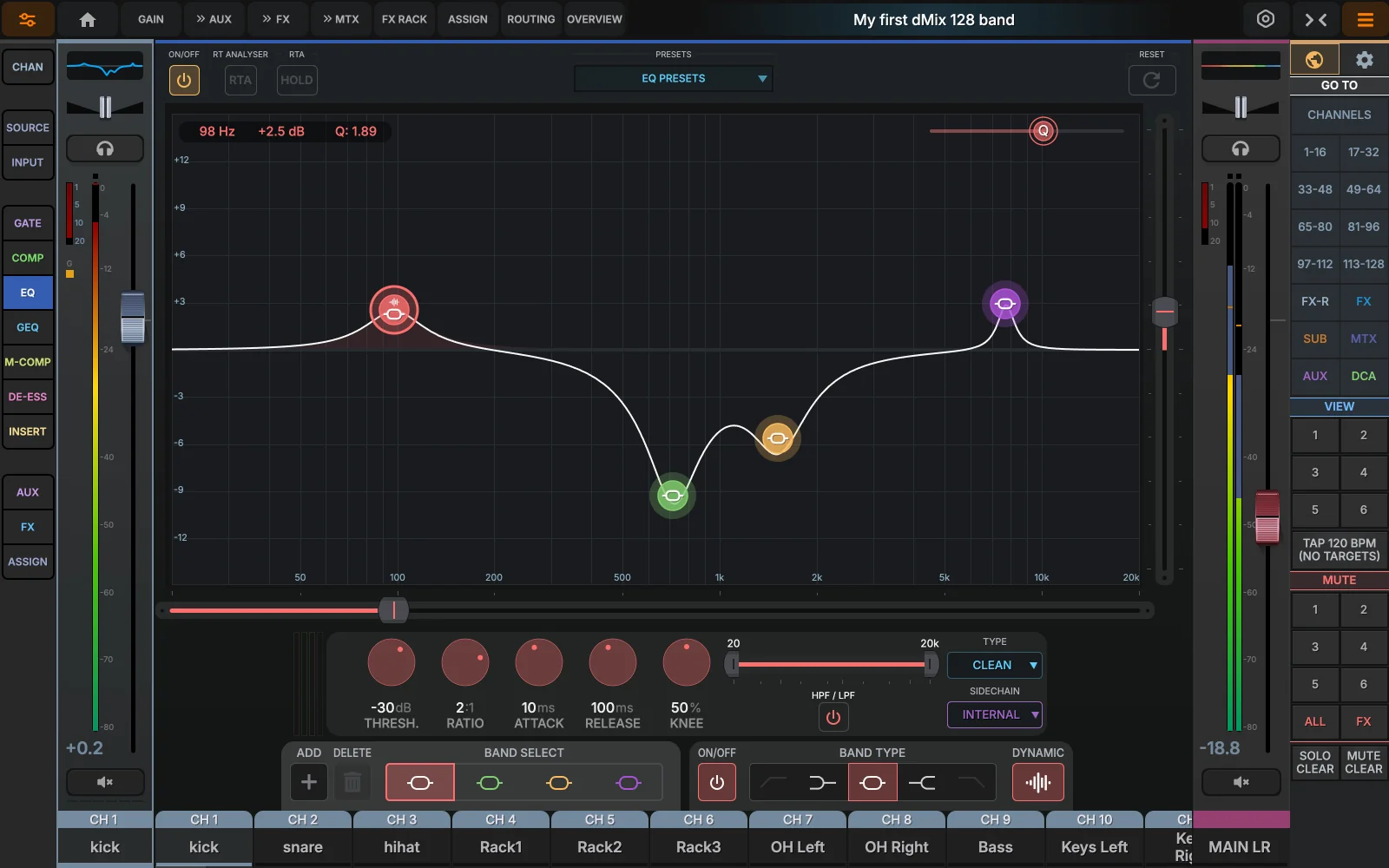
Task: Toggle mute group 1
Action: (1314, 609)
